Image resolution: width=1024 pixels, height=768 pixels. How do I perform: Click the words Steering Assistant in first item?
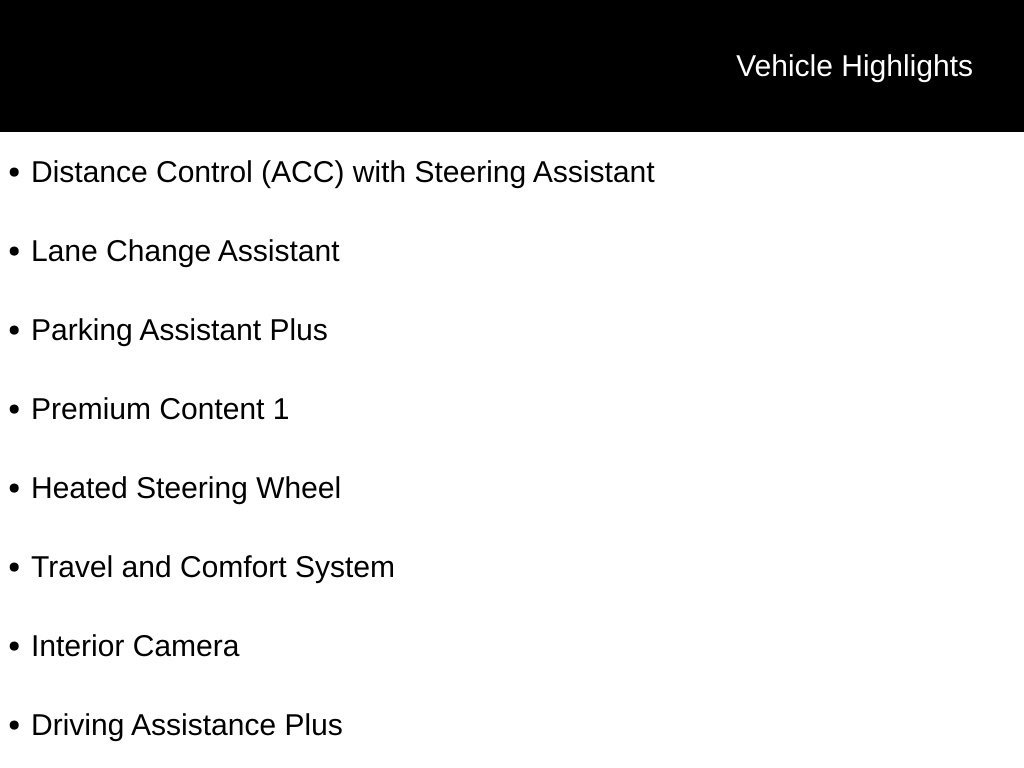click(x=535, y=173)
